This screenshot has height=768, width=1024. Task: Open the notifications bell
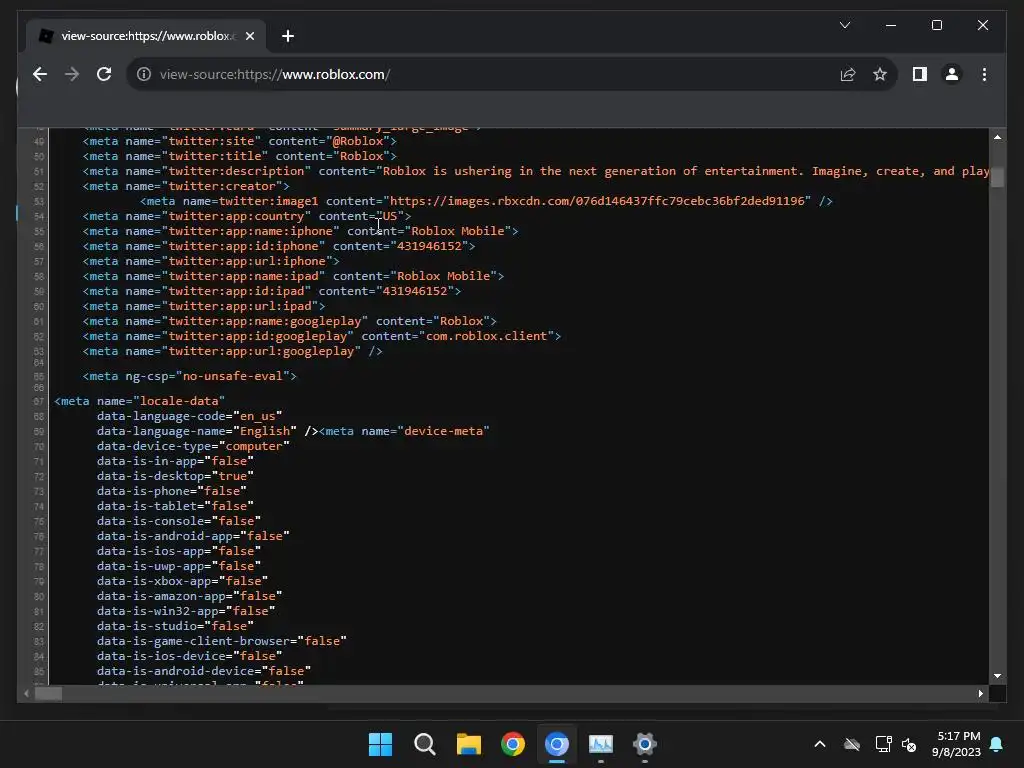point(997,744)
